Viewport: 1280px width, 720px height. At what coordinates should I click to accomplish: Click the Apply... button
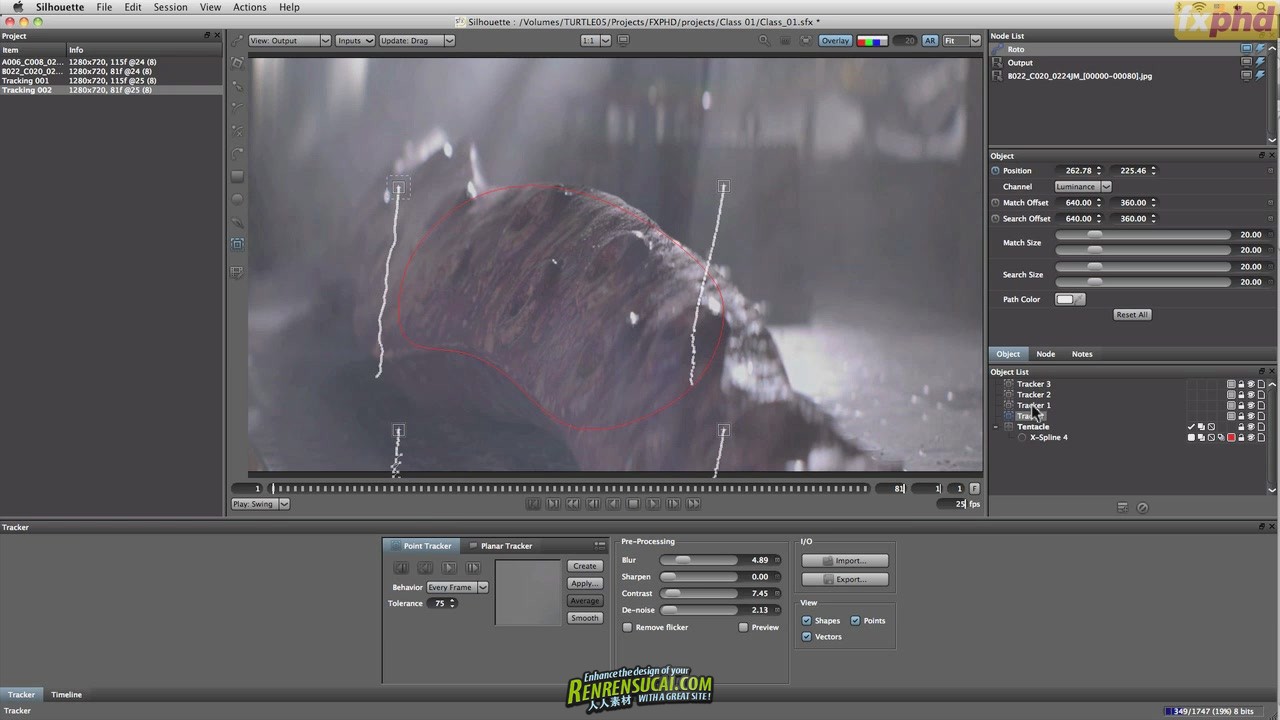pyautogui.click(x=585, y=583)
